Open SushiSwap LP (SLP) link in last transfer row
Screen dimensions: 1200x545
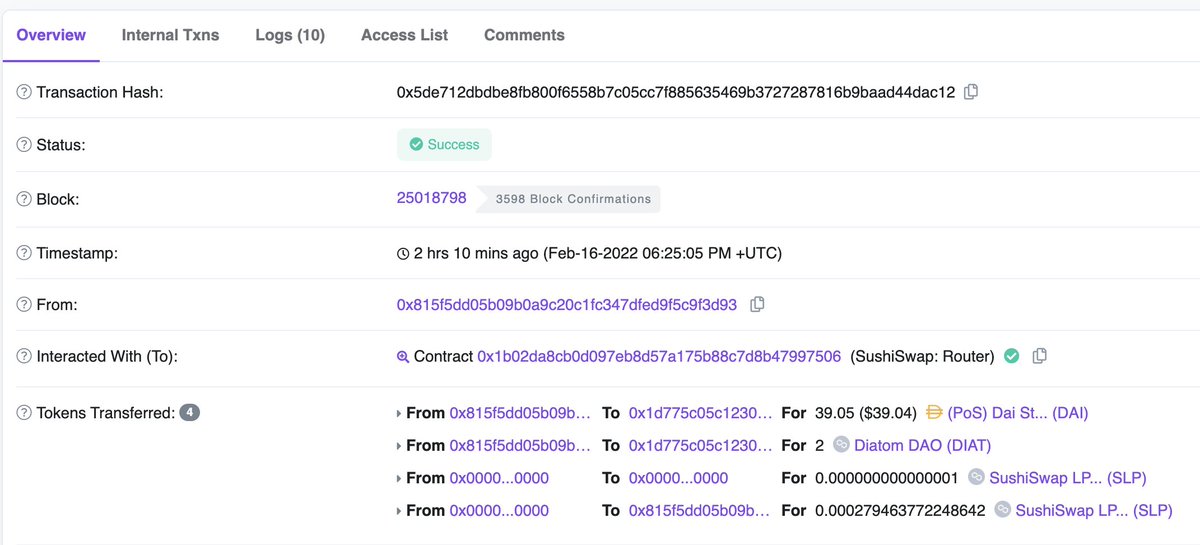click(1094, 510)
